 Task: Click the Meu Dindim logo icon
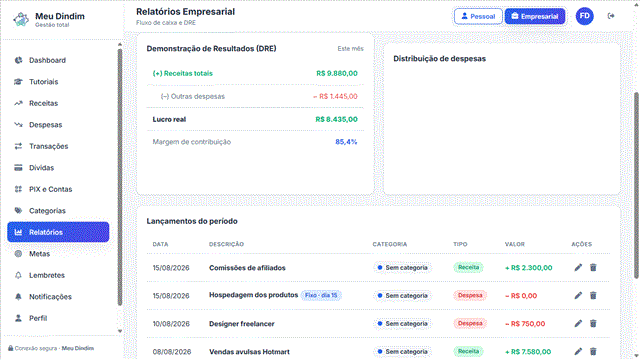[x=21, y=19]
